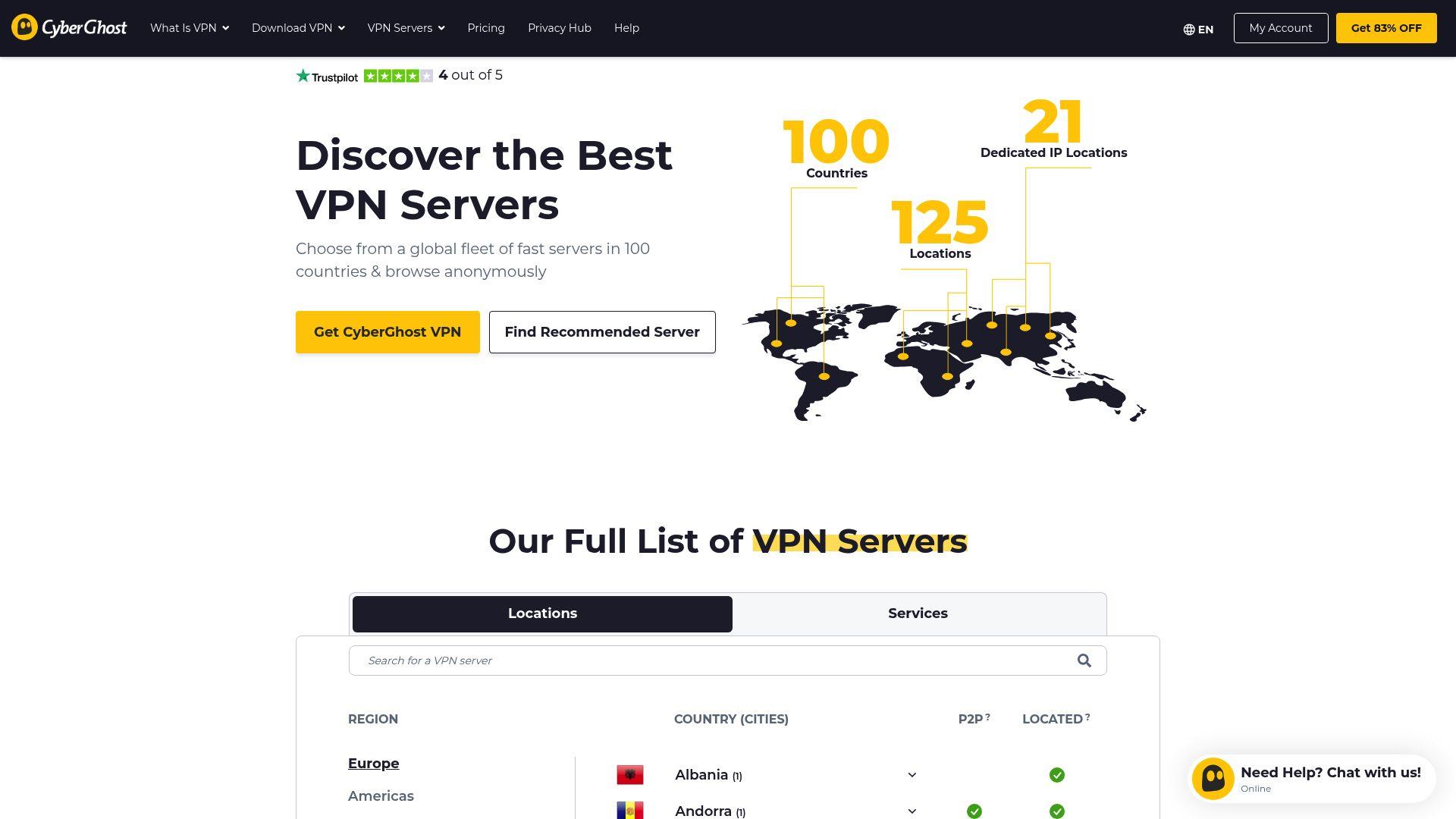The width and height of the screenshot is (1456, 819).
Task: Open the VPN Servers dropdown
Action: point(406,28)
